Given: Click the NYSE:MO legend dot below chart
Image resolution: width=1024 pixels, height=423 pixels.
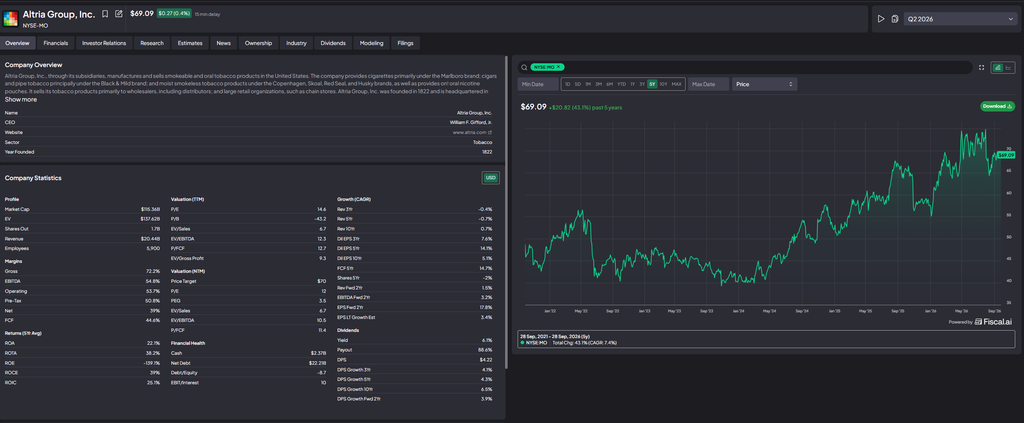Looking at the screenshot, I should pos(524,343).
